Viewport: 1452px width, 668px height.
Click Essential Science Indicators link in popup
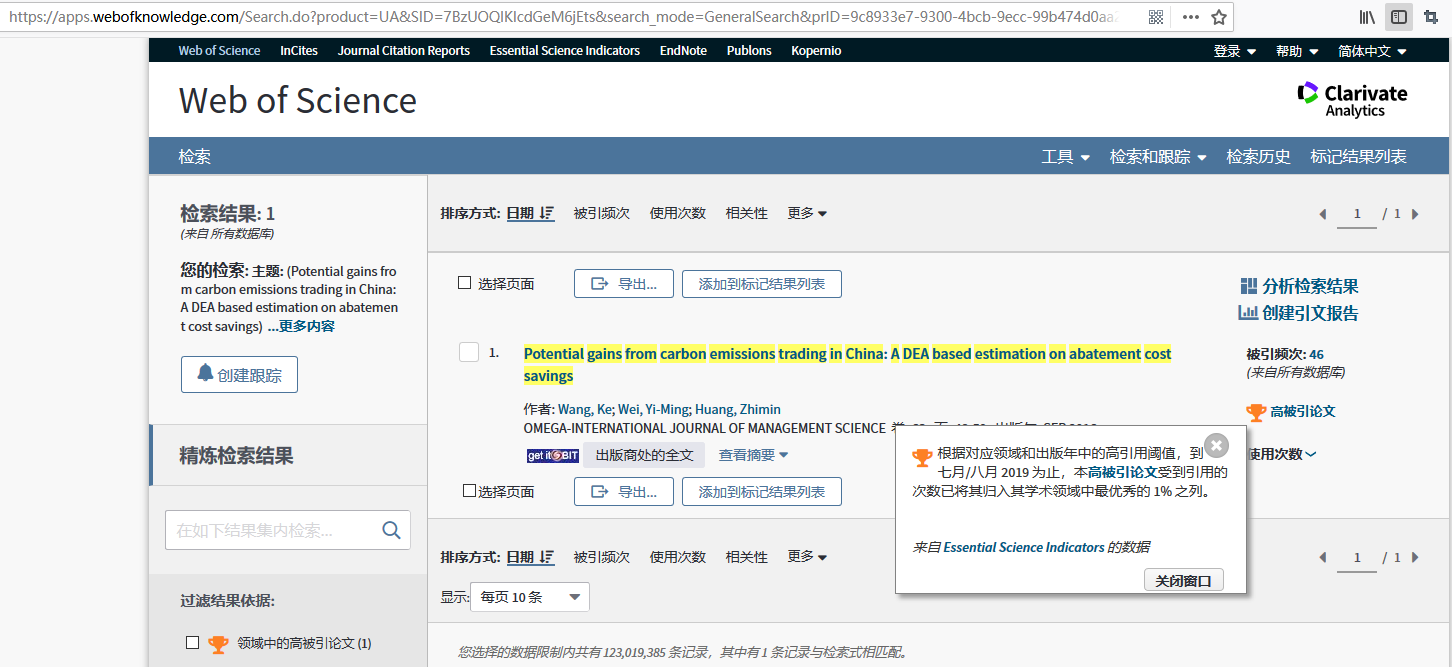tap(1024, 547)
